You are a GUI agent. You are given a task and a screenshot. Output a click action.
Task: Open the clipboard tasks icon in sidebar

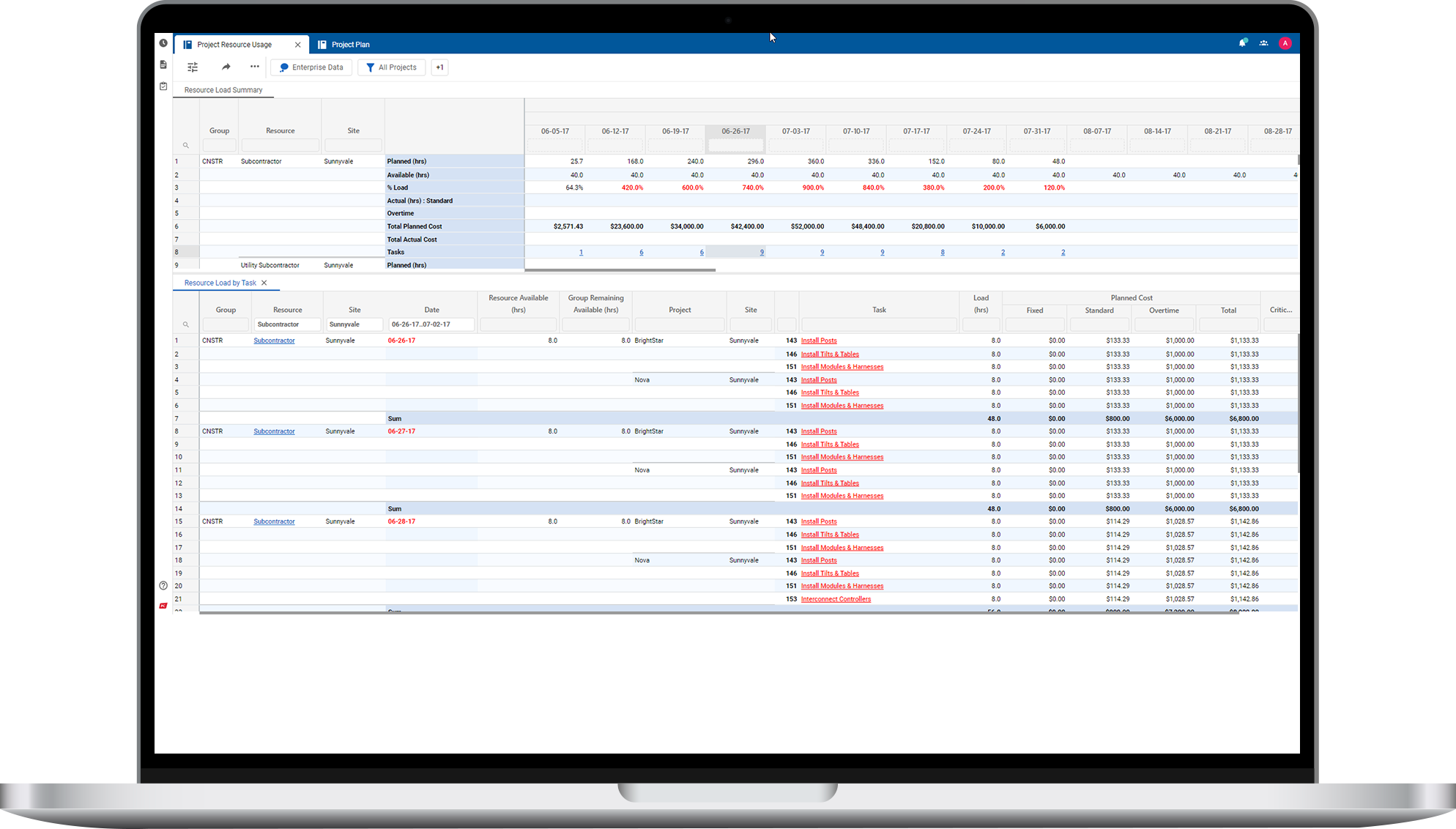(x=163, y=86)
